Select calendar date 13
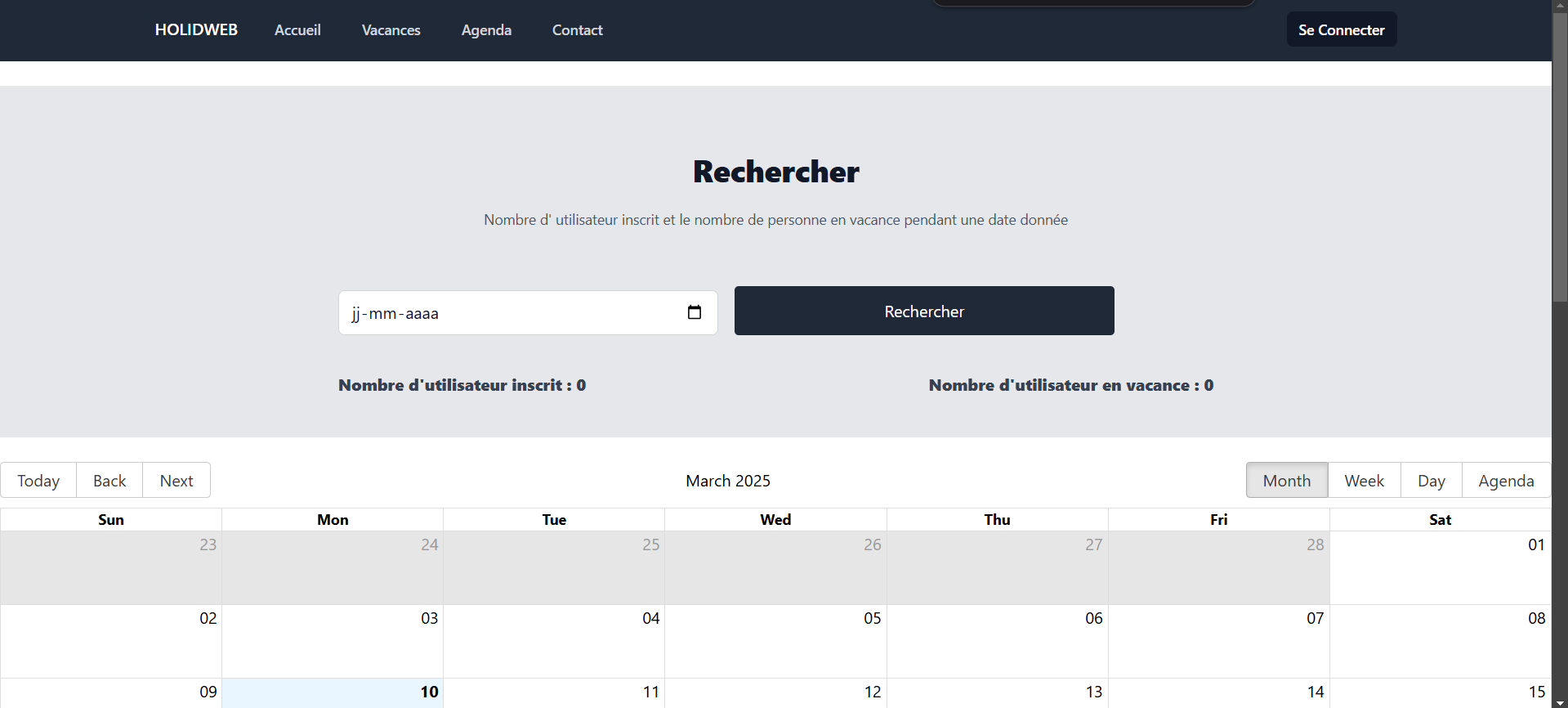1568x708 pixels. (x=1094, y=692)
